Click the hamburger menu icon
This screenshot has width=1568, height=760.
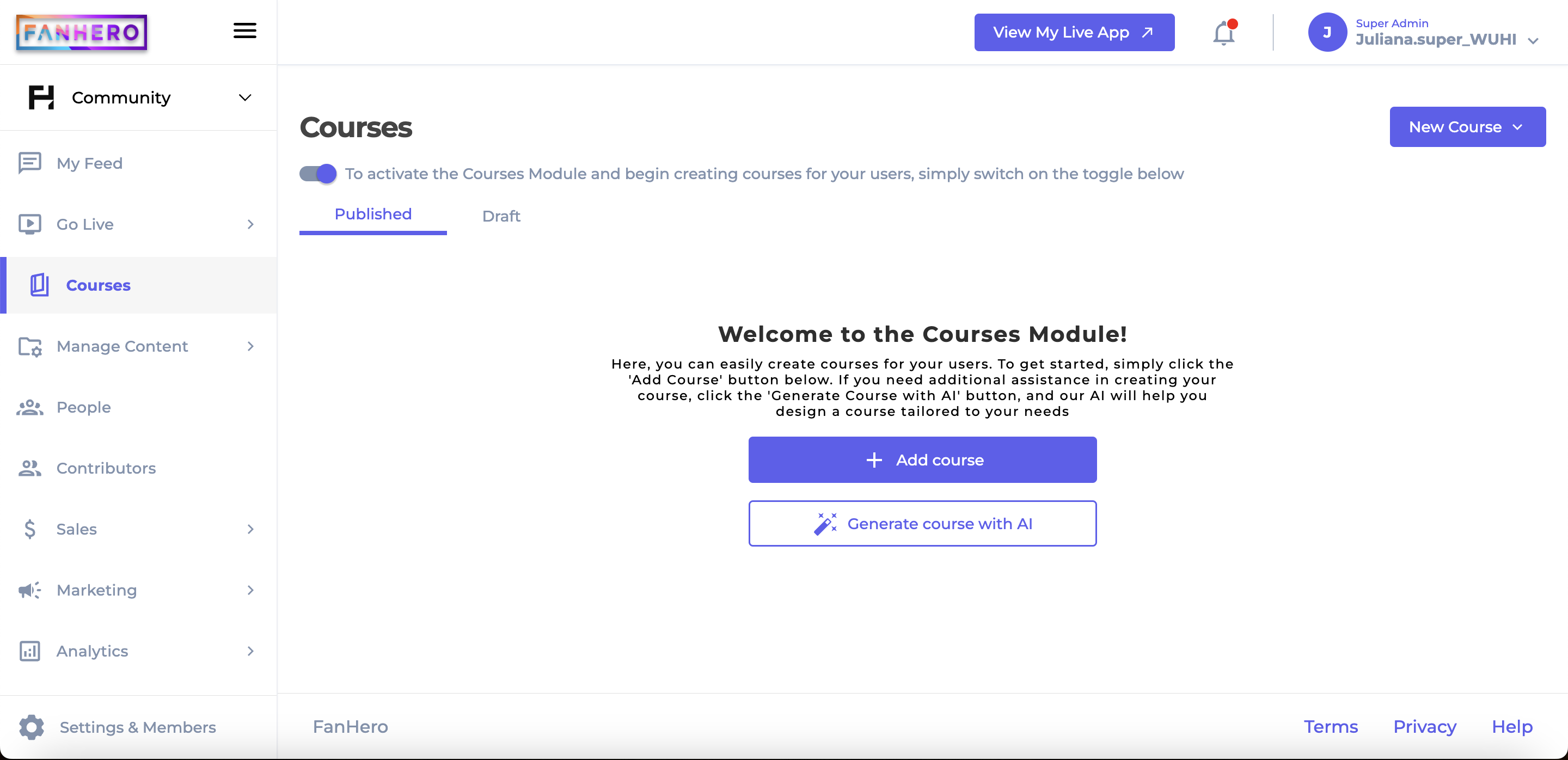(245, 30)
